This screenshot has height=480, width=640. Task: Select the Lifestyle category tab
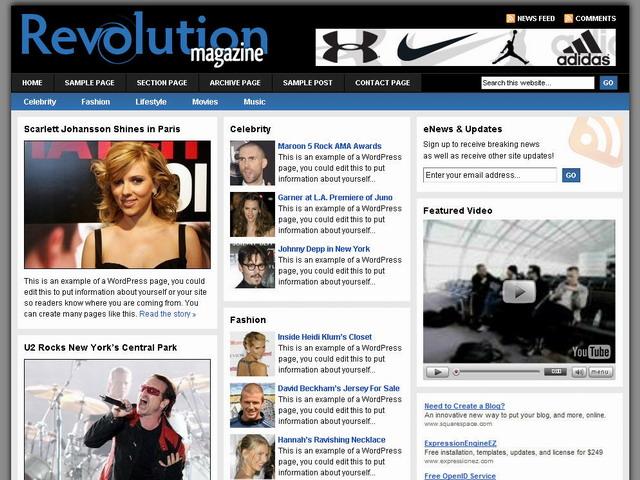click(x=151, y=102)
